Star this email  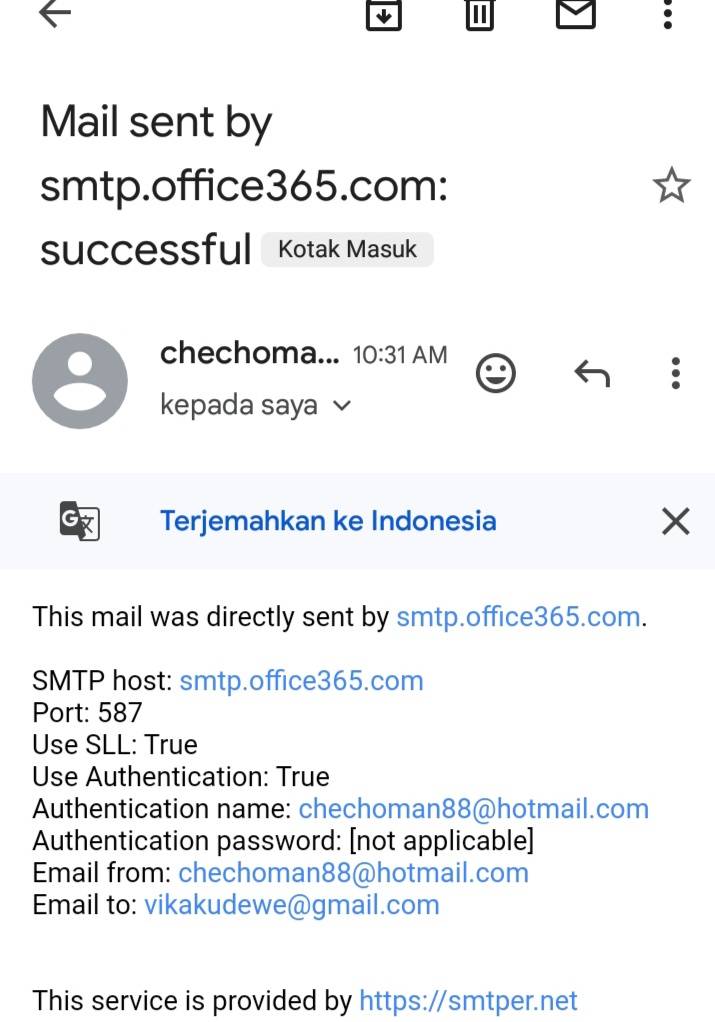pyautogui.click(x=671, y=186)
